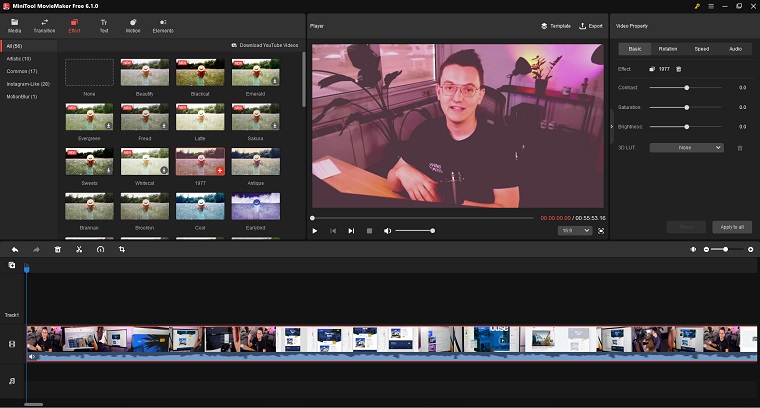
Task: Open the Media library tab
Action: [15, 26]
